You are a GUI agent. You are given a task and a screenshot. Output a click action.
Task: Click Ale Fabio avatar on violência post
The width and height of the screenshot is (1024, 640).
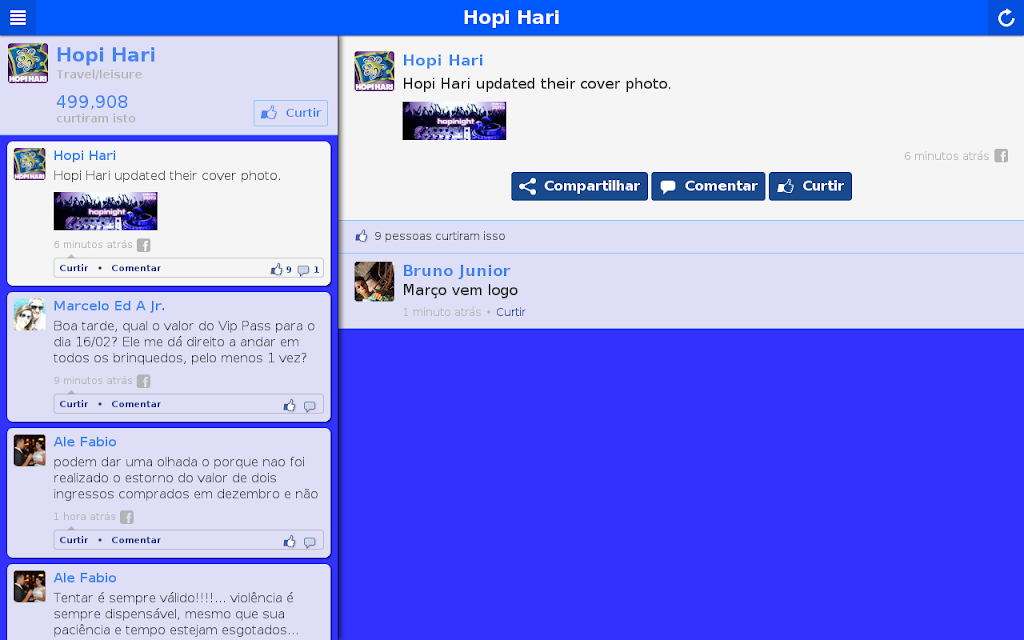click(29, 586)
